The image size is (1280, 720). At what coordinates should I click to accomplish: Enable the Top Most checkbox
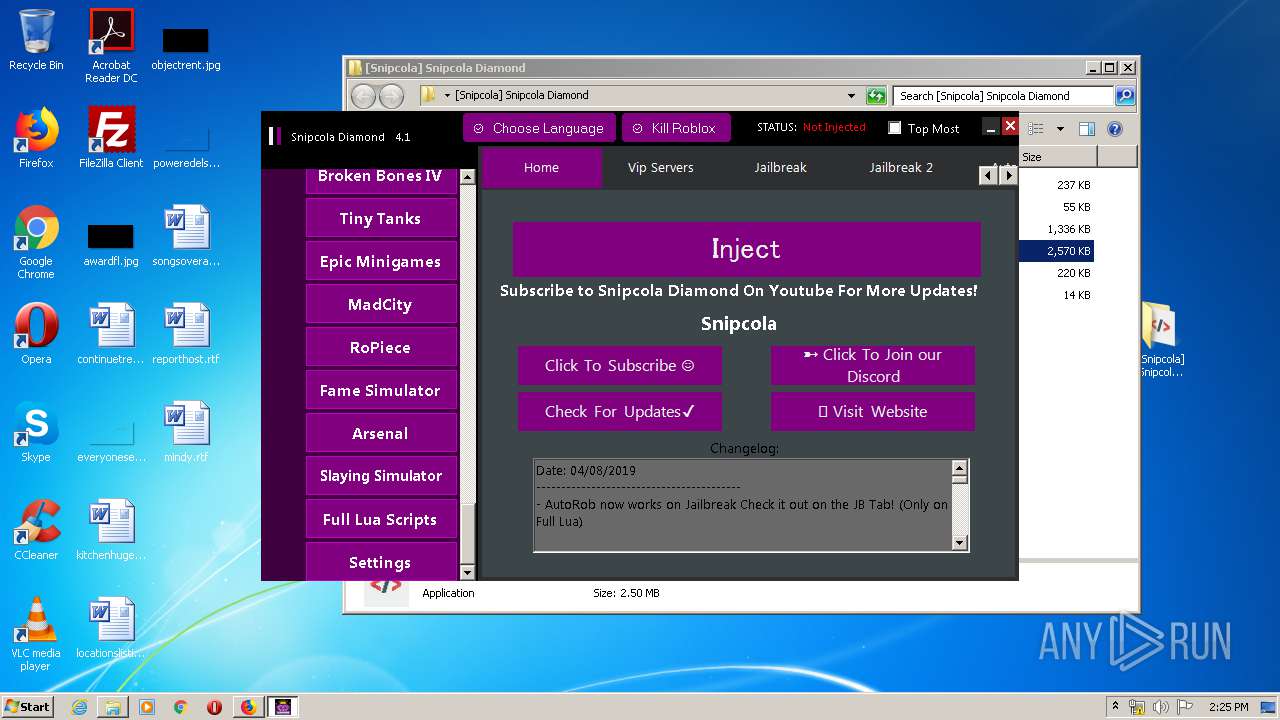(895, 128)
